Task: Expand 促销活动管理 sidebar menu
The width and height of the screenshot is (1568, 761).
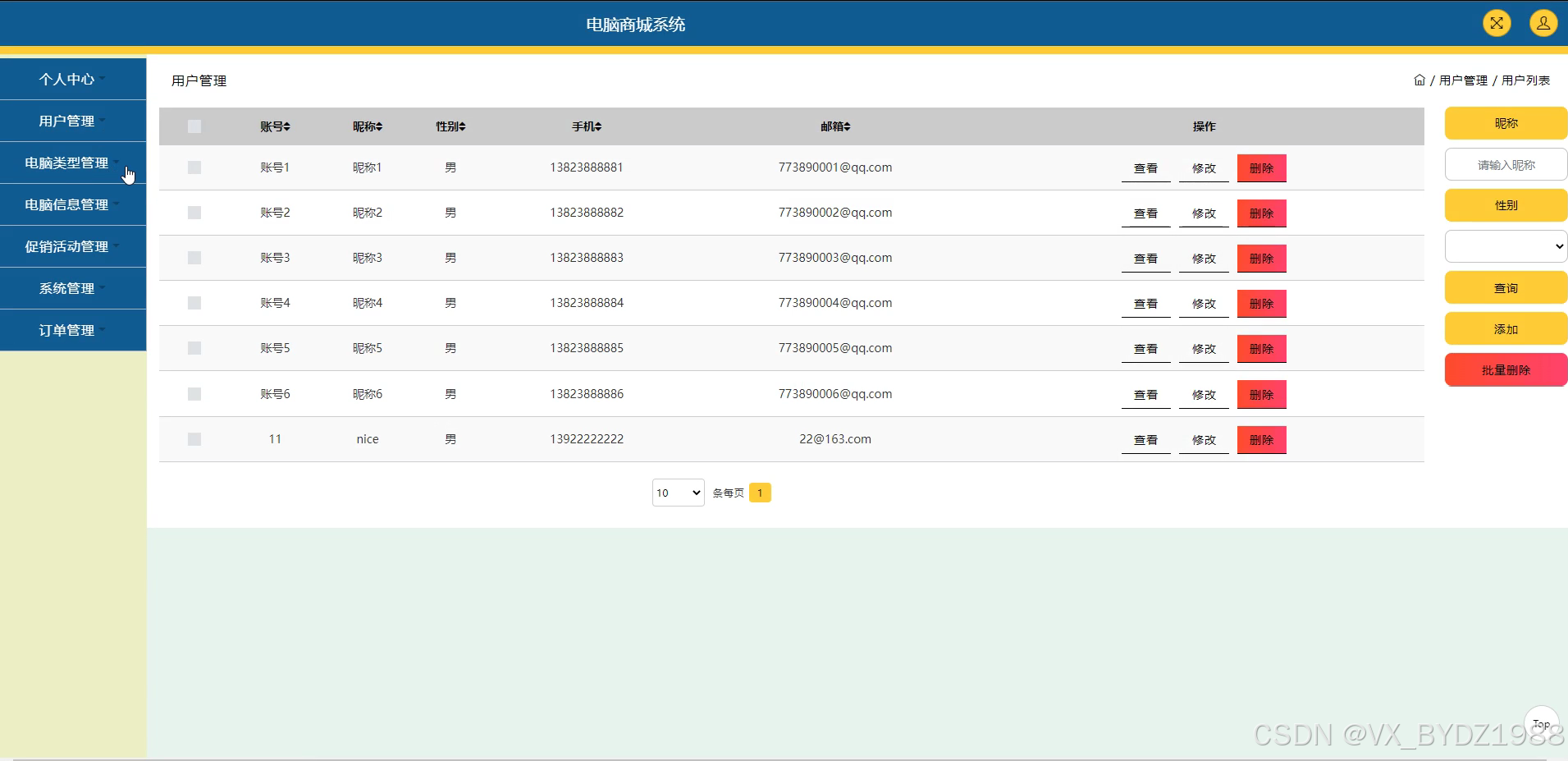Action: point(73,246)
